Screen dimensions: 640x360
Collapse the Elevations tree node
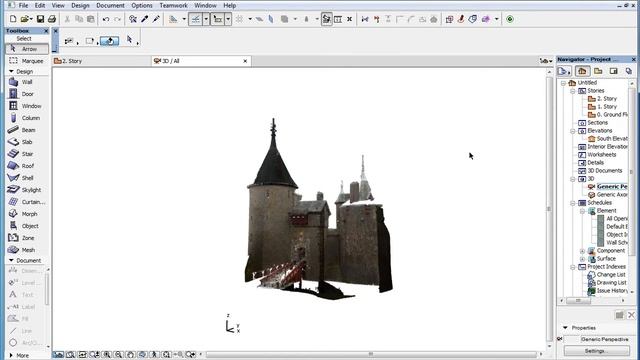click(573, 131)
